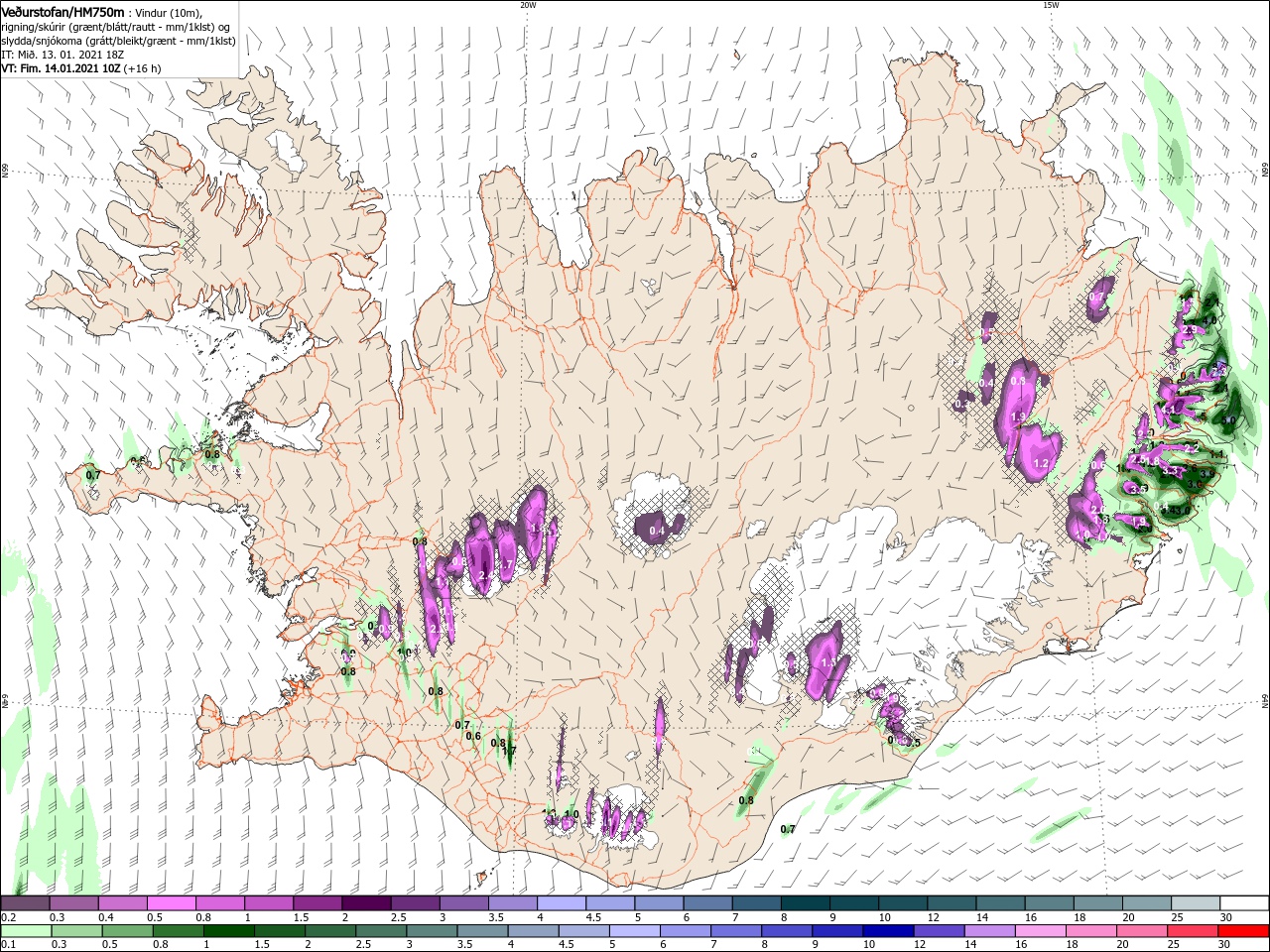Click the 15W longitude label at top
This screenshot has height=952, width=1270.
(x=1051, y=5)
